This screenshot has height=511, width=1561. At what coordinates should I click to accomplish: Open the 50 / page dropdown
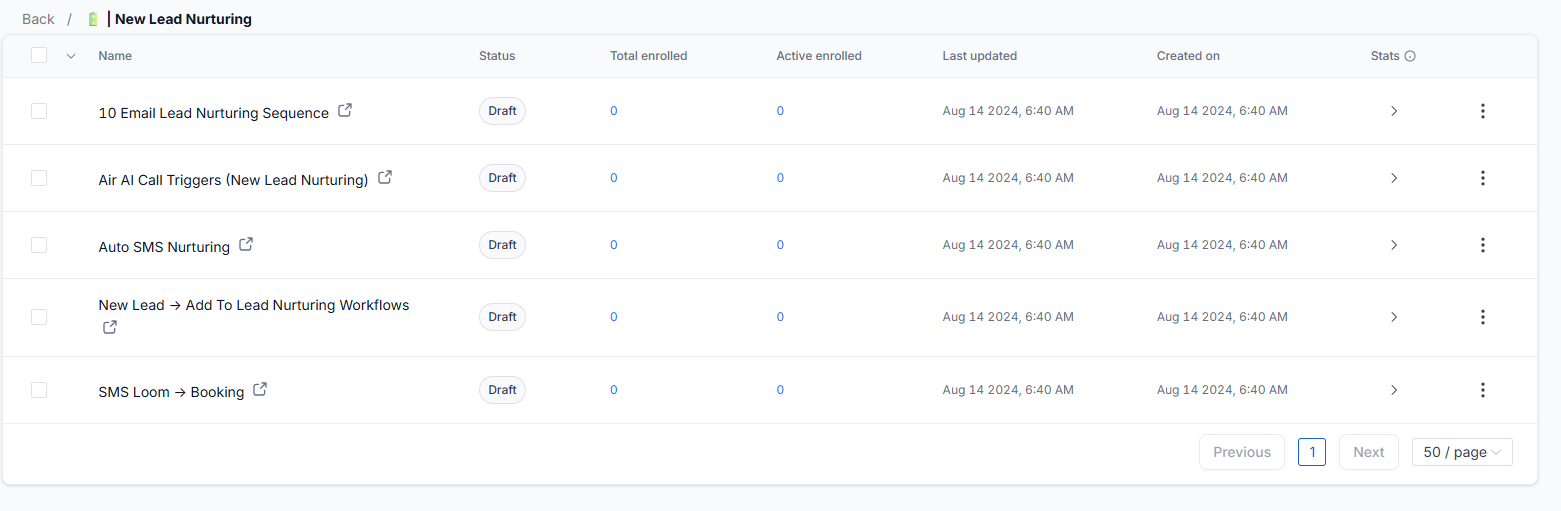point(1462,452)
